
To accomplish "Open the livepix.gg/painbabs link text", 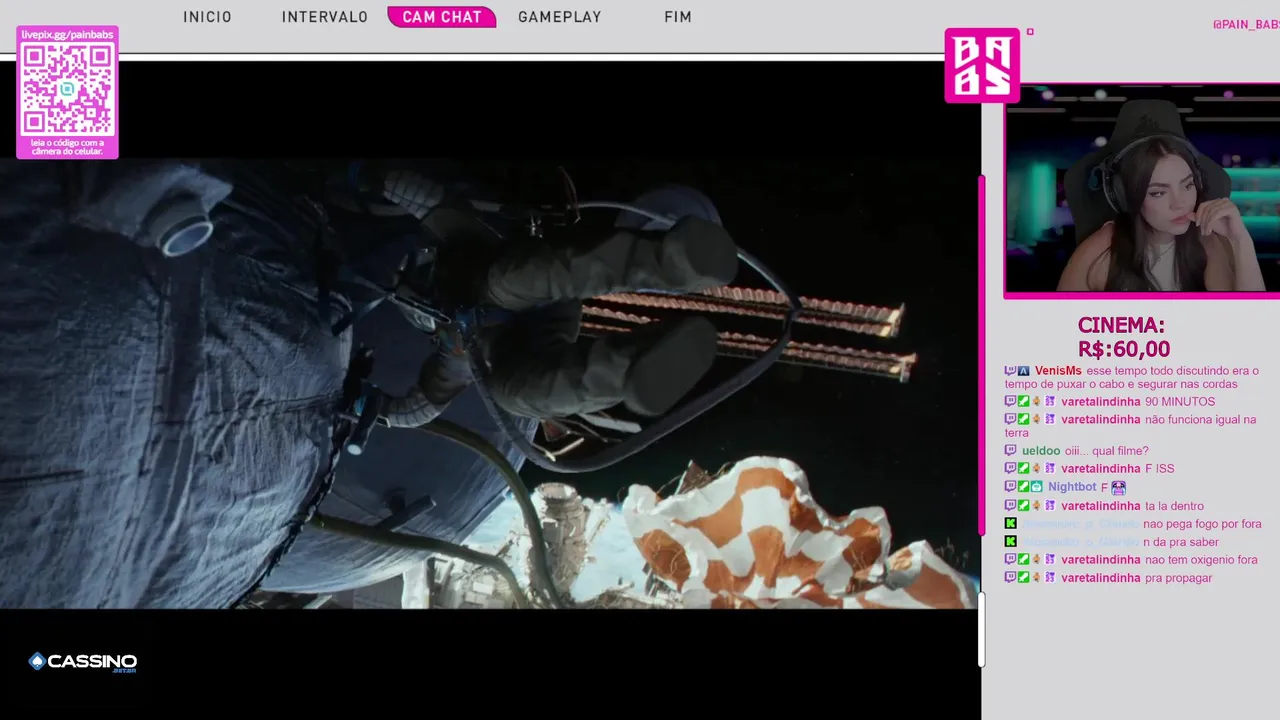I will pyautogui.click(x=67, y=35).
